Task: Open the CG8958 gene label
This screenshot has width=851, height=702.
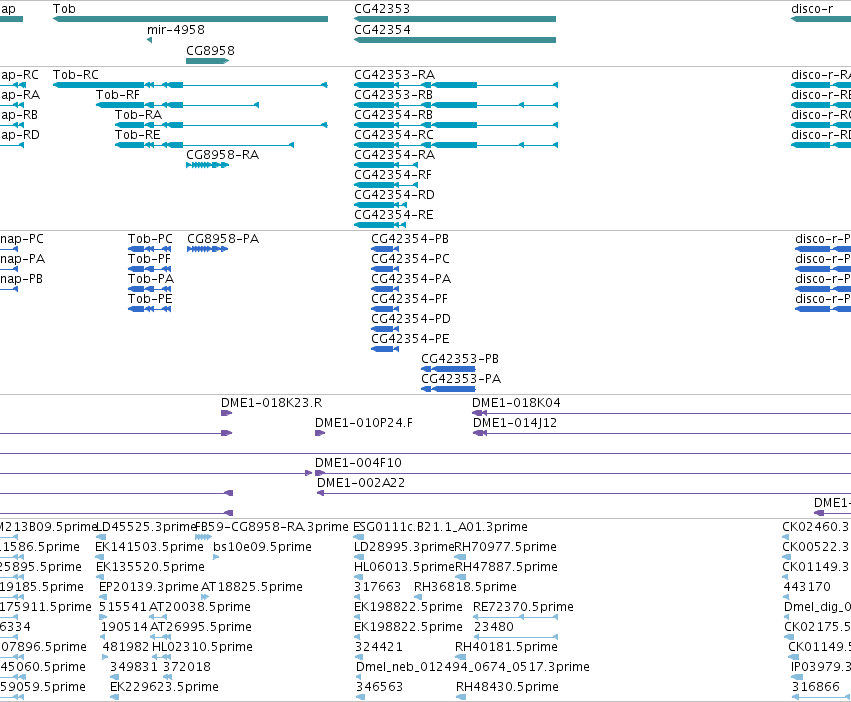Action: tap(211, 51)
